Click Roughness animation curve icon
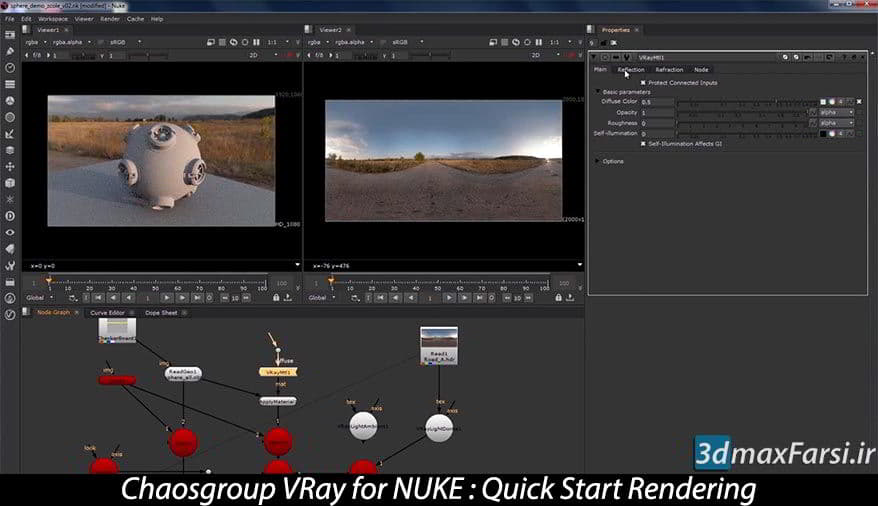Viewport: 878px width, 506px height. [x=812, y=123]
